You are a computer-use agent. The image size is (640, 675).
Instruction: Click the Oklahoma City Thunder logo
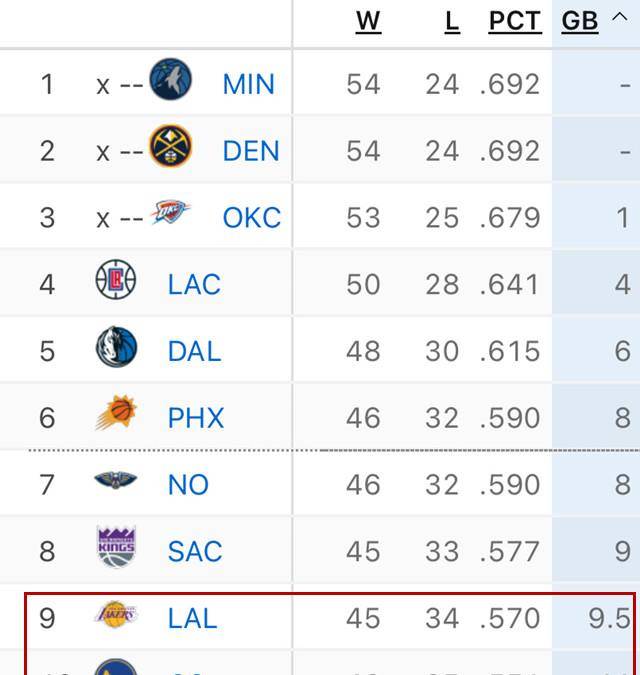(171, 214)
